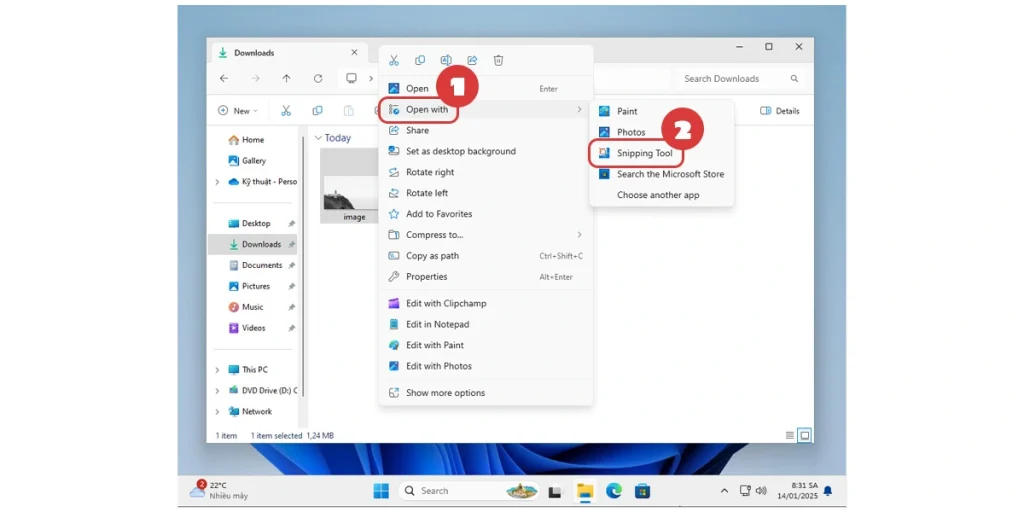1024x512 pixels.
Task: Select Choose another app option
Action: pyautogui.click(x=657, y=195)
